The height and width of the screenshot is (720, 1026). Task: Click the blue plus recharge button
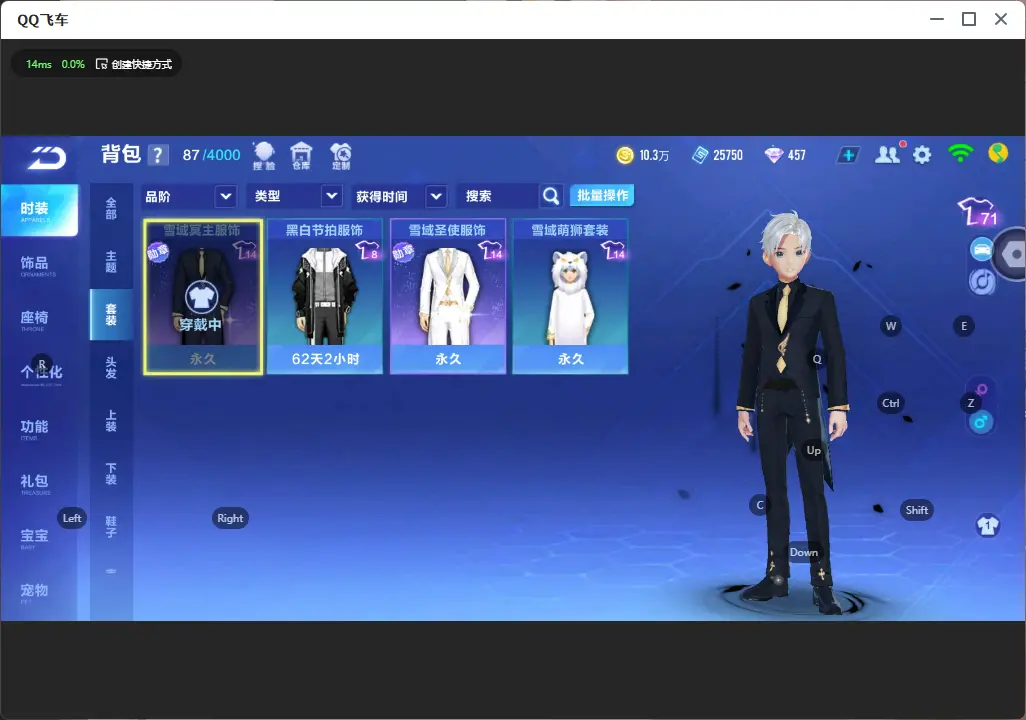848,155
